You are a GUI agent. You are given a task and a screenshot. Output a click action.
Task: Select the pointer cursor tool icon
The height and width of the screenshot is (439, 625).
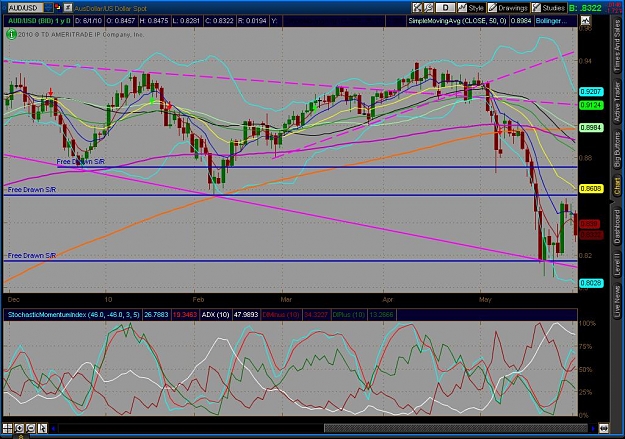pyautogui.click(x=42, y=428)
